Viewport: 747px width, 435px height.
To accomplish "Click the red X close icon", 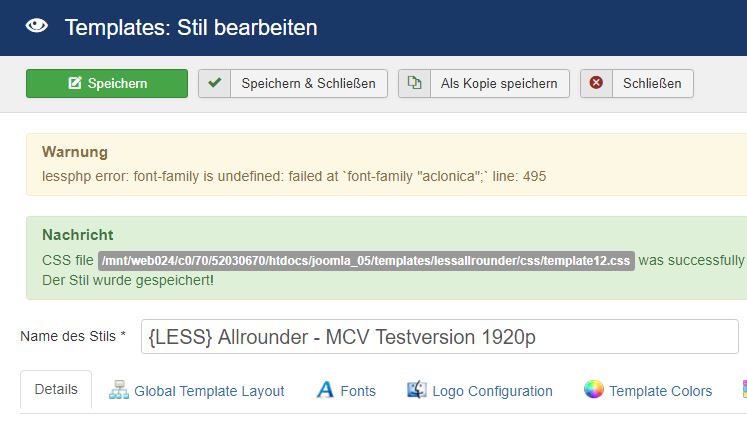I will click(596, 83).
